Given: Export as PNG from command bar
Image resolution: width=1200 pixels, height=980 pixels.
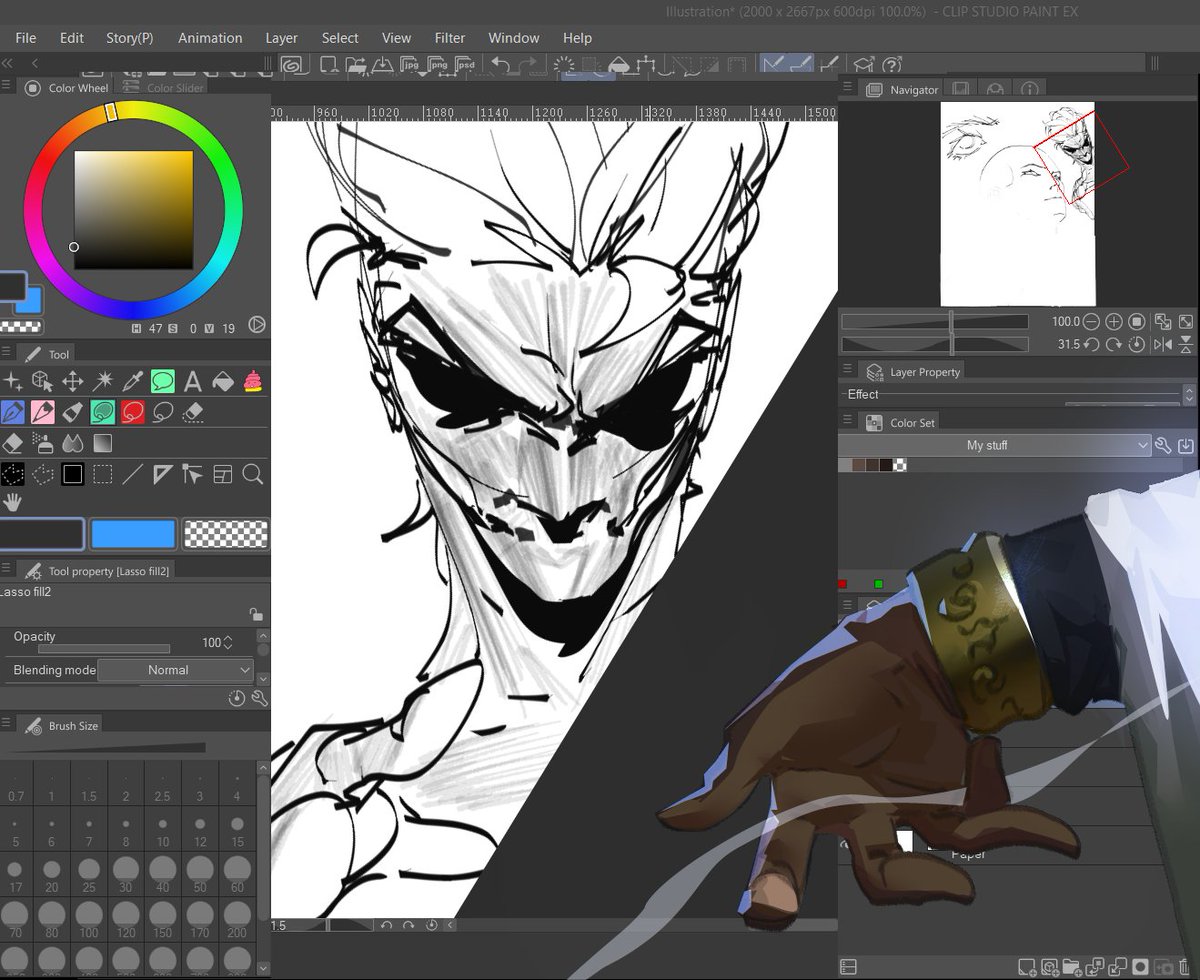Looking at the screenshot, I should 437,65.
